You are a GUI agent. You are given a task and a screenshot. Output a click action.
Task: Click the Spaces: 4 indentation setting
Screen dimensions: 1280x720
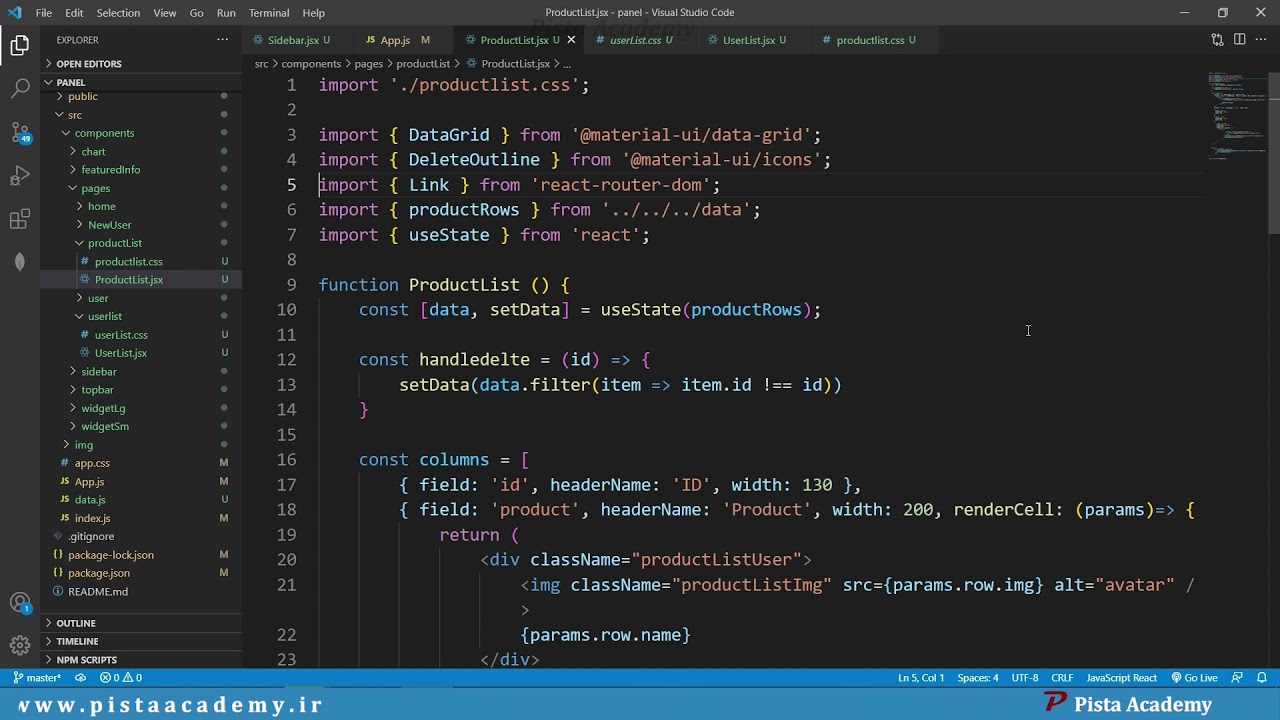coord(977,678)
